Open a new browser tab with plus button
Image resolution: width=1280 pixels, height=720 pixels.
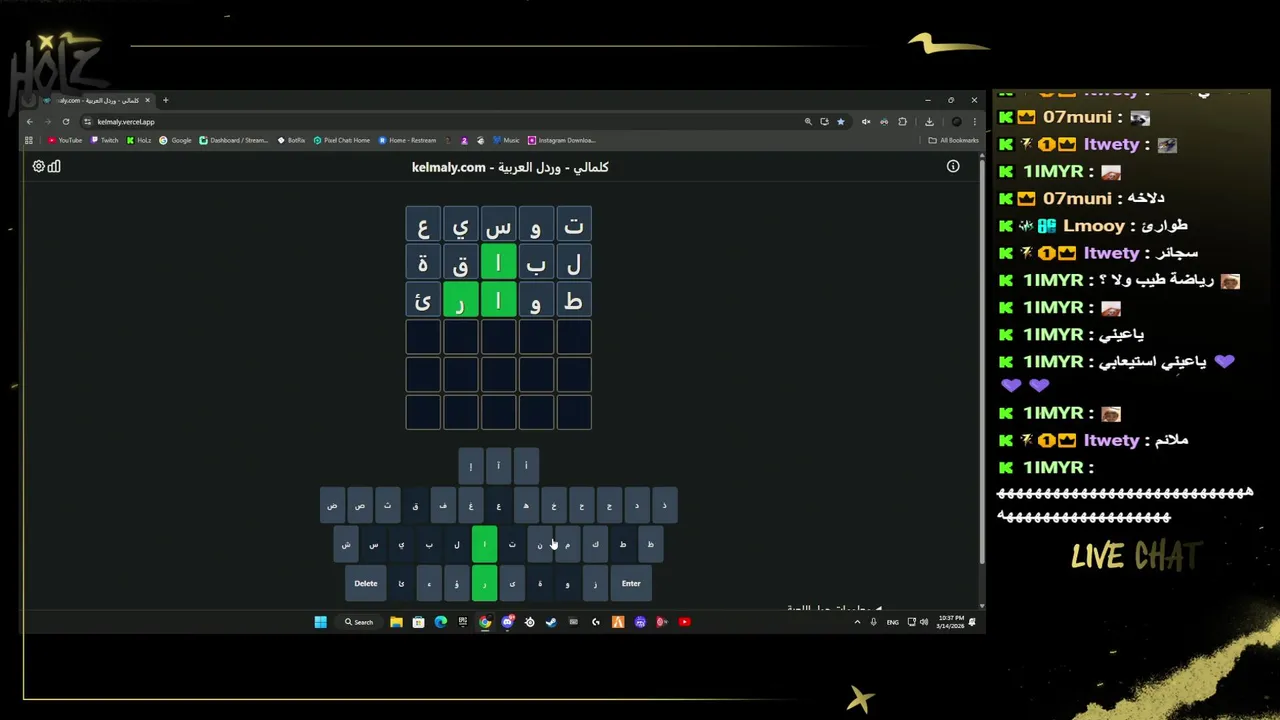166,100
